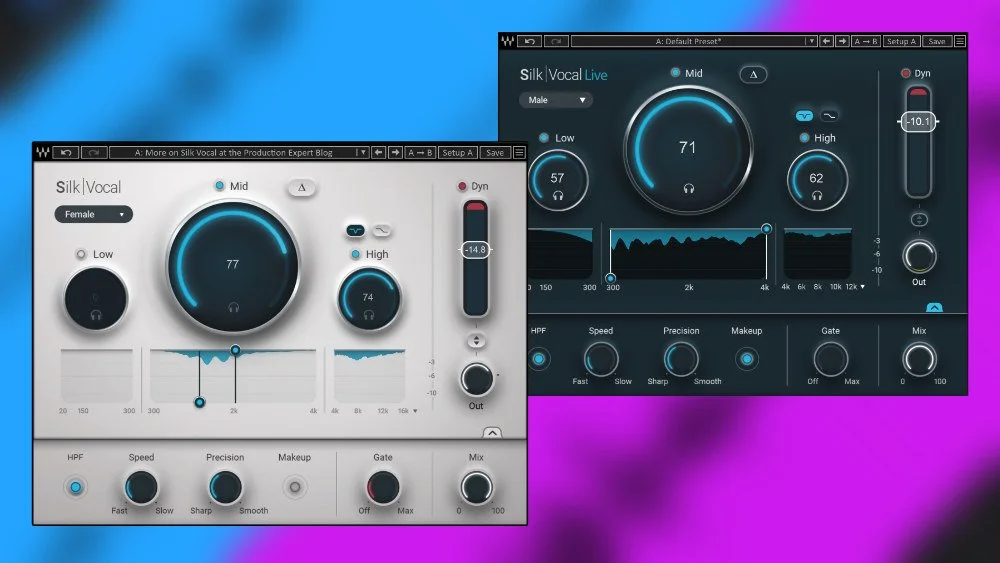This screenshot has height=563, width=1000.
Task: Solo High band headphone in Silk Vocal
Action: point(369,314)
